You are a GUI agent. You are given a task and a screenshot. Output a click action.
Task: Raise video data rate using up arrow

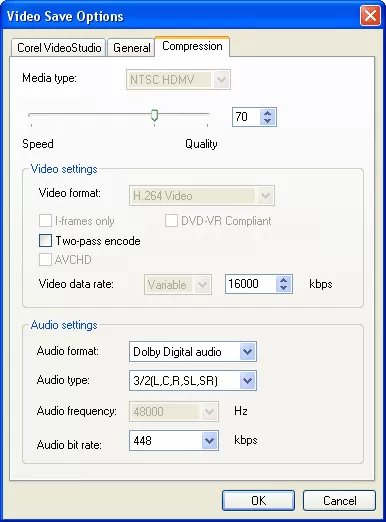[284, 280]
